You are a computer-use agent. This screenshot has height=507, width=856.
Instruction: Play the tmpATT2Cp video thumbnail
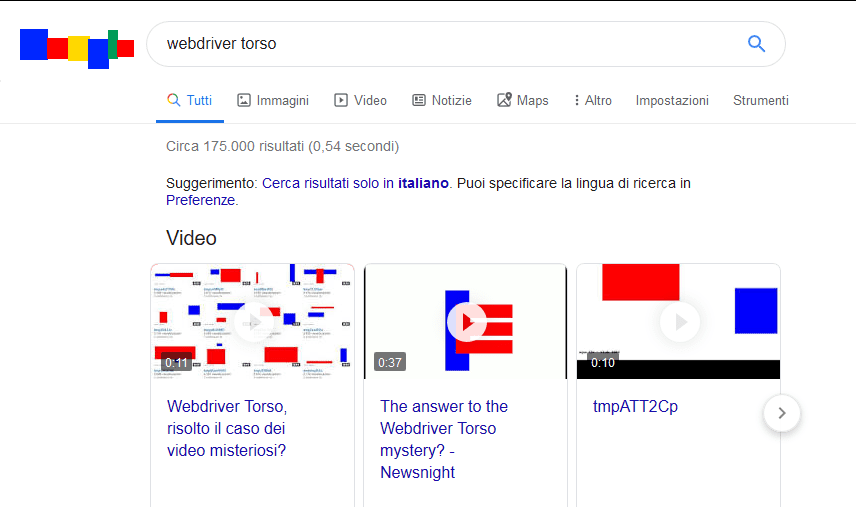tap(679, 321)
